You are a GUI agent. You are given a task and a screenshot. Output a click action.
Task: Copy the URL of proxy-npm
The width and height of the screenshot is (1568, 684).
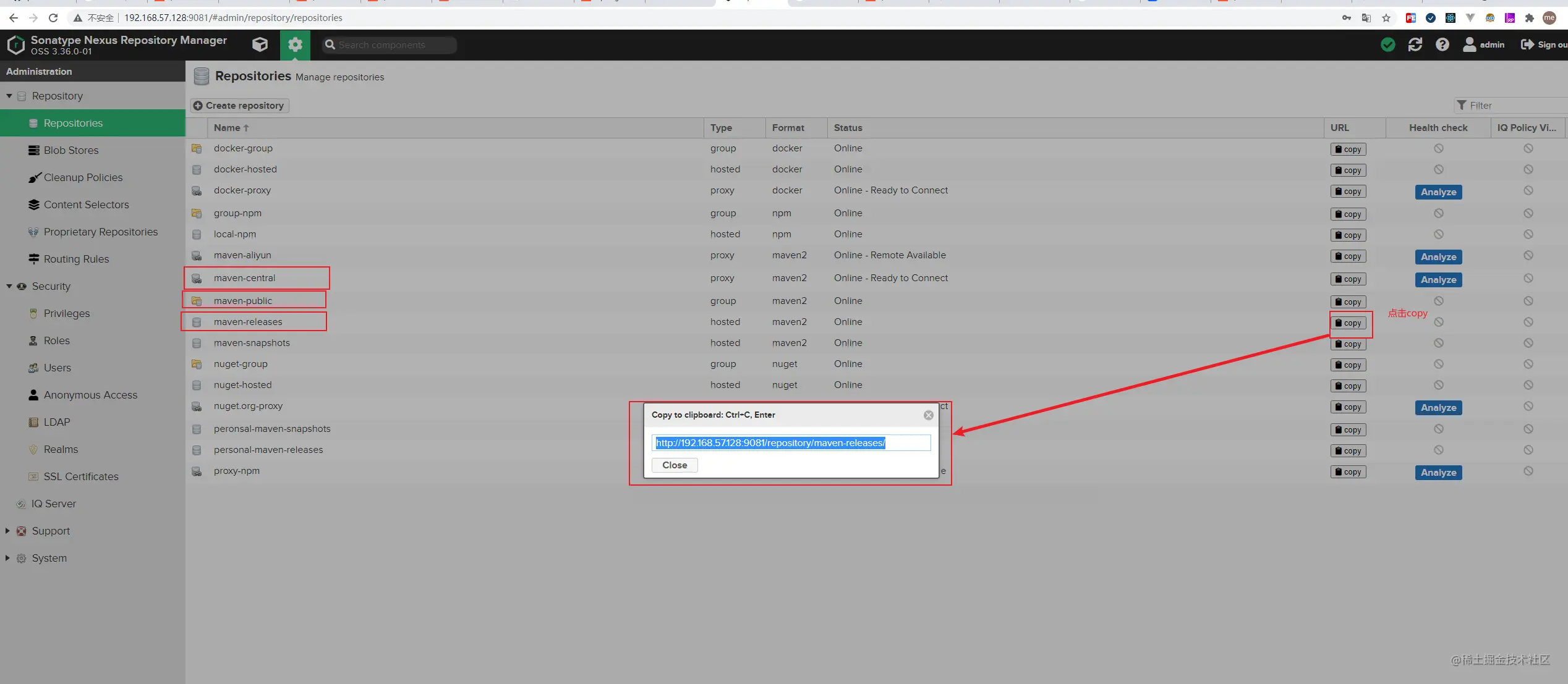click(1348, 472)
